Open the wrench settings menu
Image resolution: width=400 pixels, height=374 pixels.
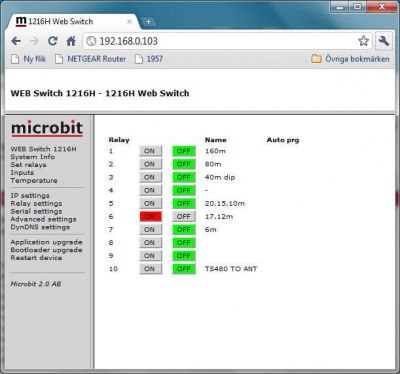click(384, 41)
